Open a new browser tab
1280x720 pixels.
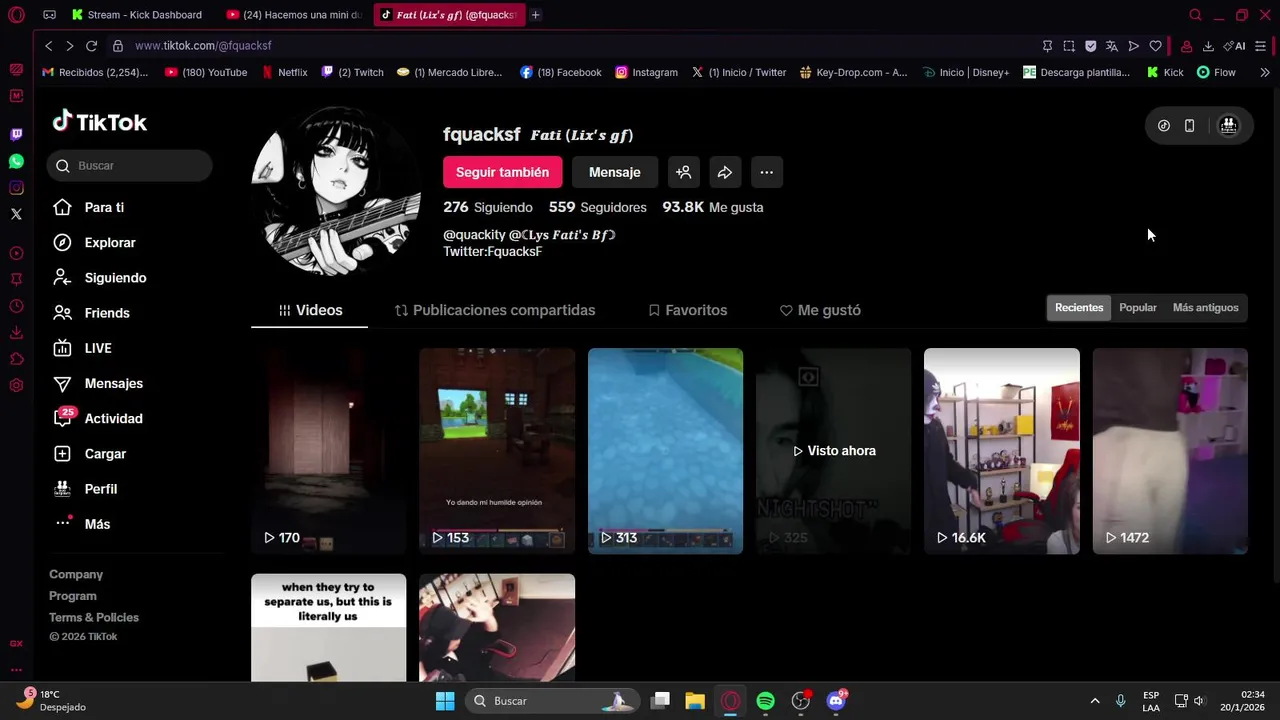(x=535, y=15)
